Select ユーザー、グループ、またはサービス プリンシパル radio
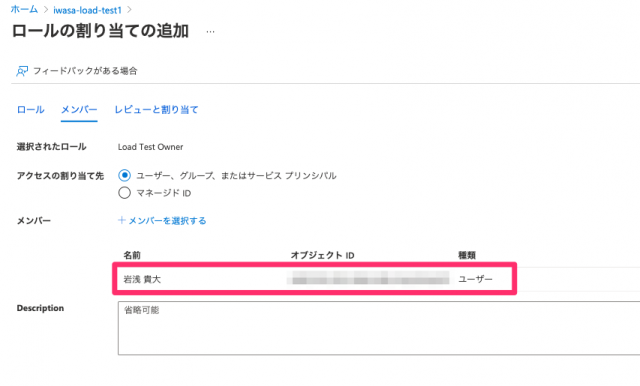Image resolution: width=640 pixels, height=386 pixels. (124, 175)
